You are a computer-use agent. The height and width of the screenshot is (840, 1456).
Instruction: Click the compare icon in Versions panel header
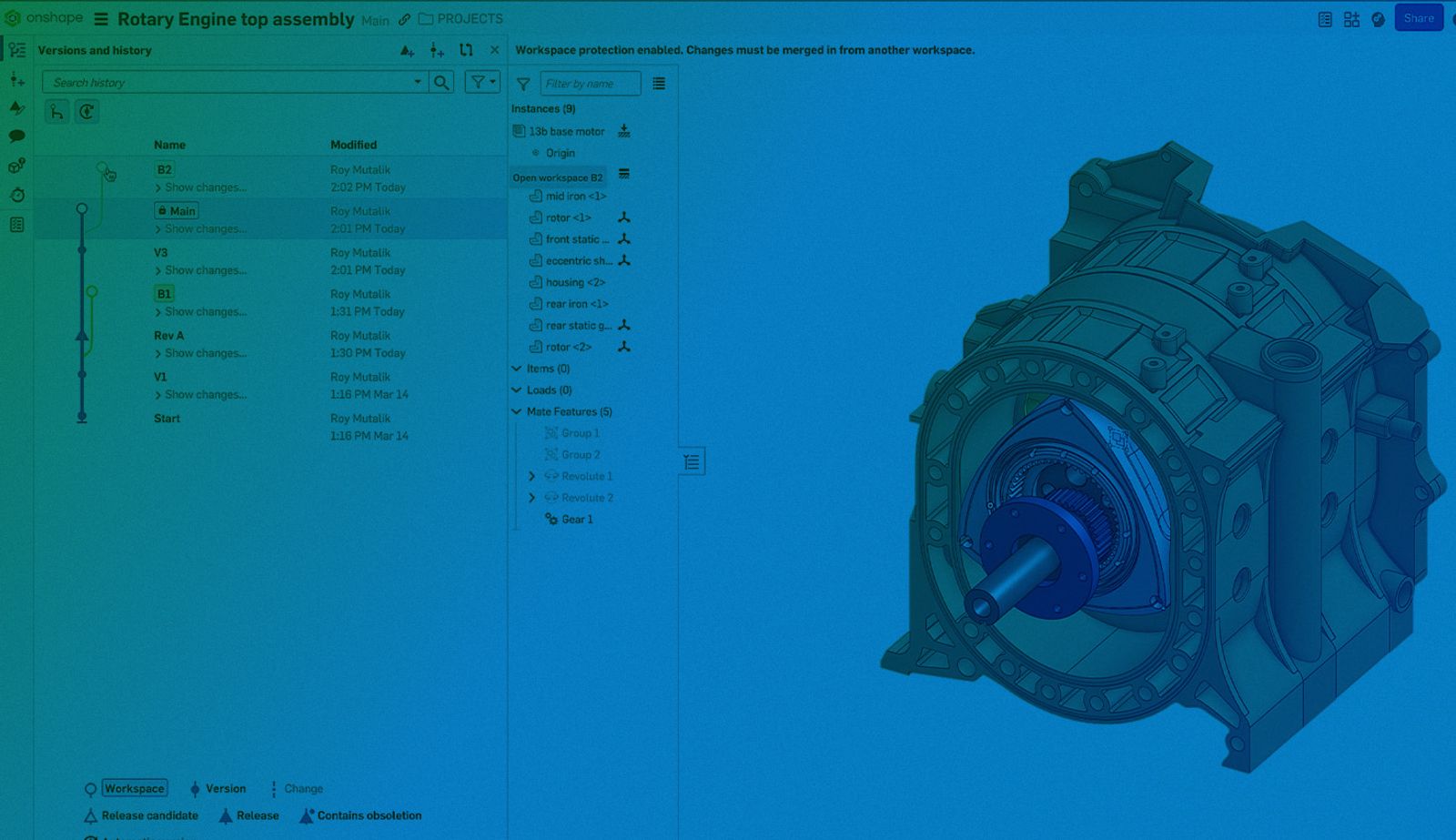(x=466, y=51)
